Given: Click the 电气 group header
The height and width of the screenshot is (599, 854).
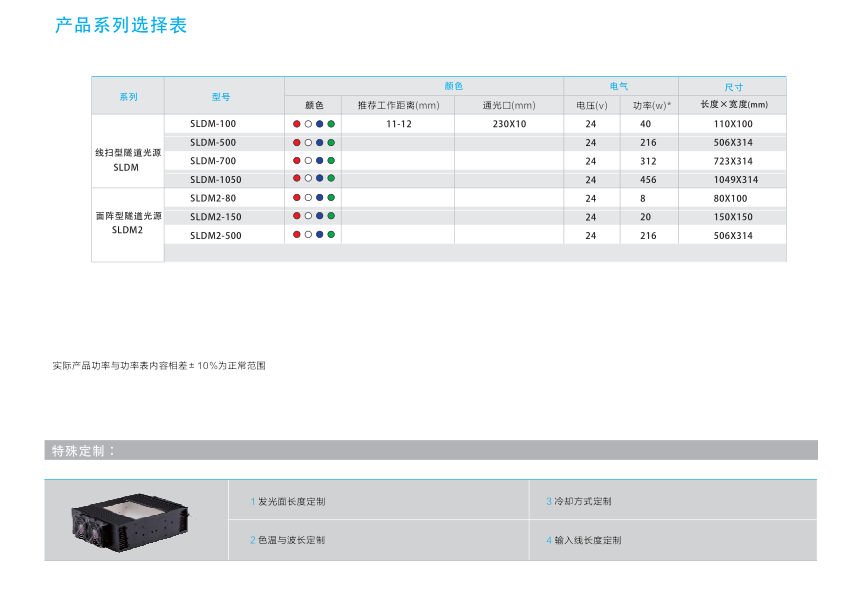Looking at the screenshot, I should click(x=619, y=86).
